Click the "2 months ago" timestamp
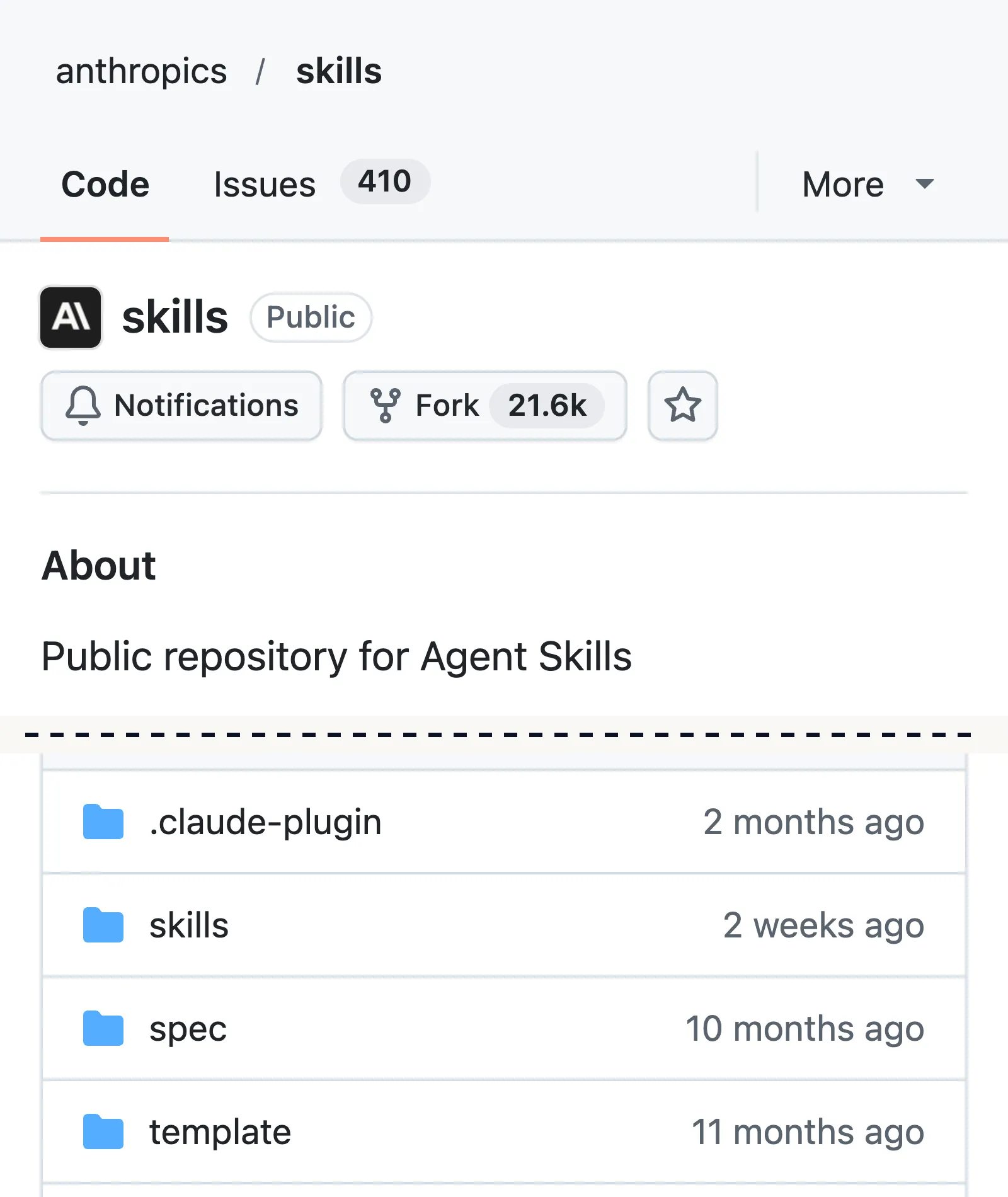The width and height of the screenshot is (1008, 1197). (814, 822)
